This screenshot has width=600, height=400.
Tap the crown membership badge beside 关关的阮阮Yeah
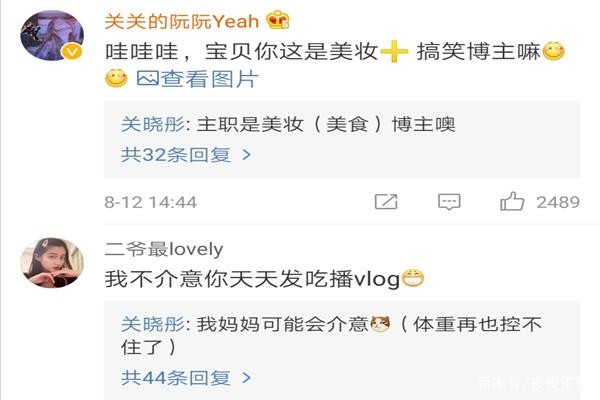pos(277,20)
